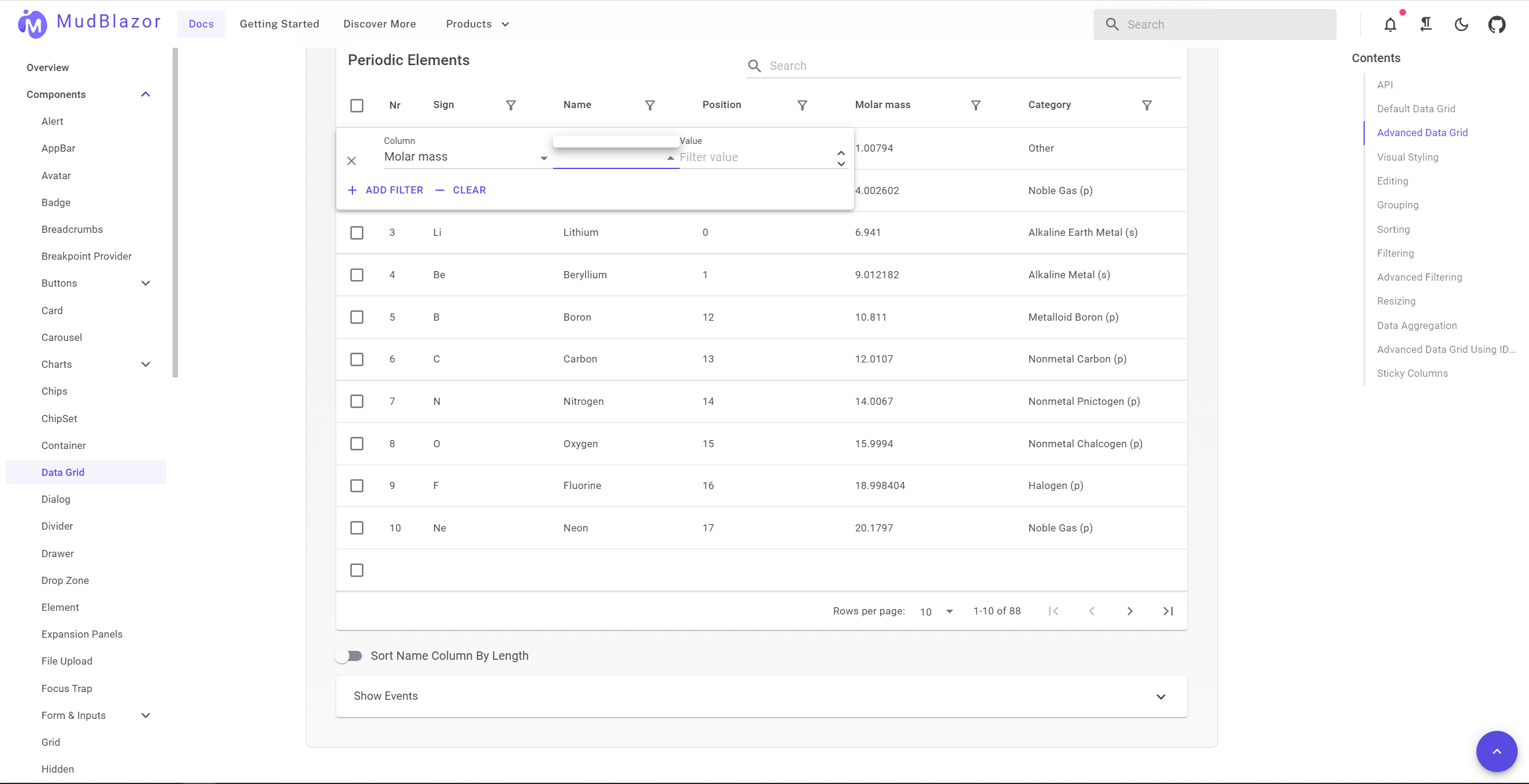Switch to the Docs navigation item
The image size is (1529, 784).
click(x=201, y=24)
